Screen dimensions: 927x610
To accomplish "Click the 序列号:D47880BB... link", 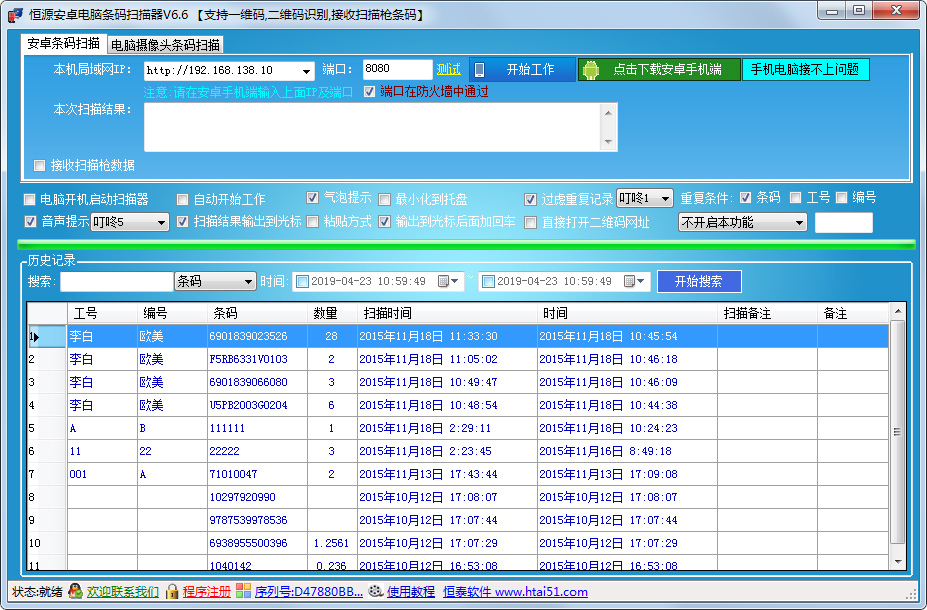I will click(309, 591).
